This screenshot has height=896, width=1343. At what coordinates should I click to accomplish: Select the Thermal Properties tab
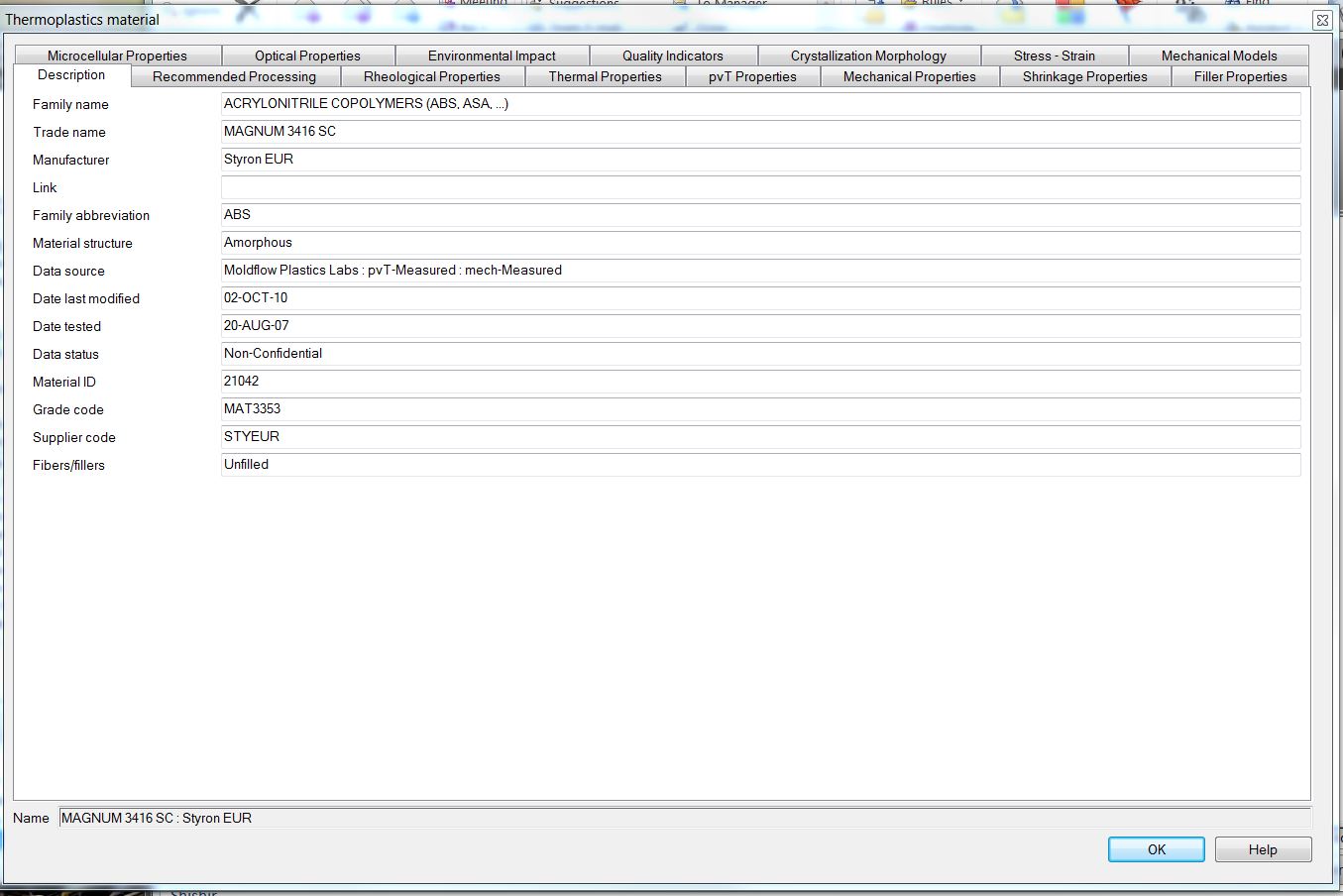point(606,75)
